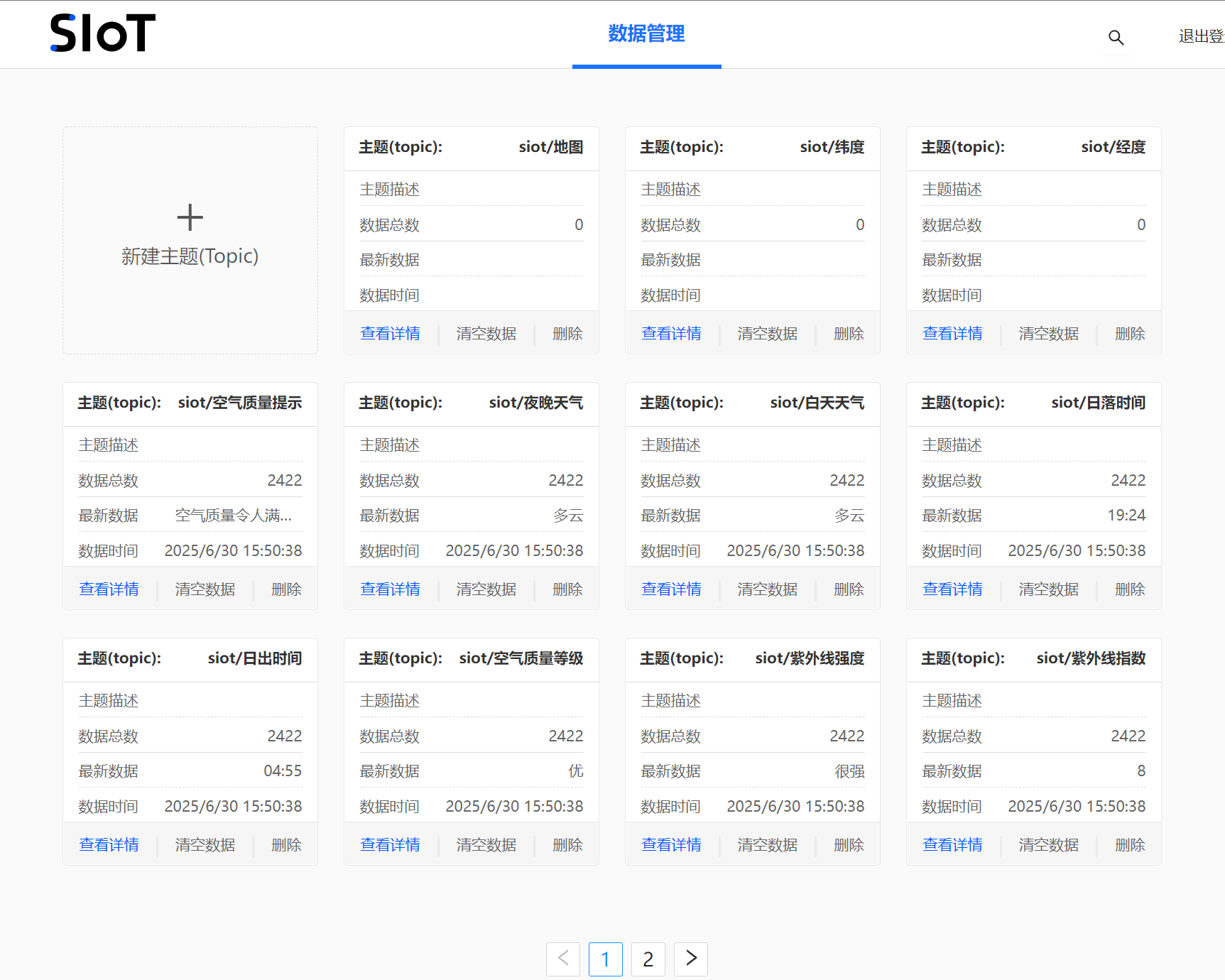Delete the siot/夜晚天气 topic
The width and height of the screenshot is (1225, 980).
tap(567, 589)
